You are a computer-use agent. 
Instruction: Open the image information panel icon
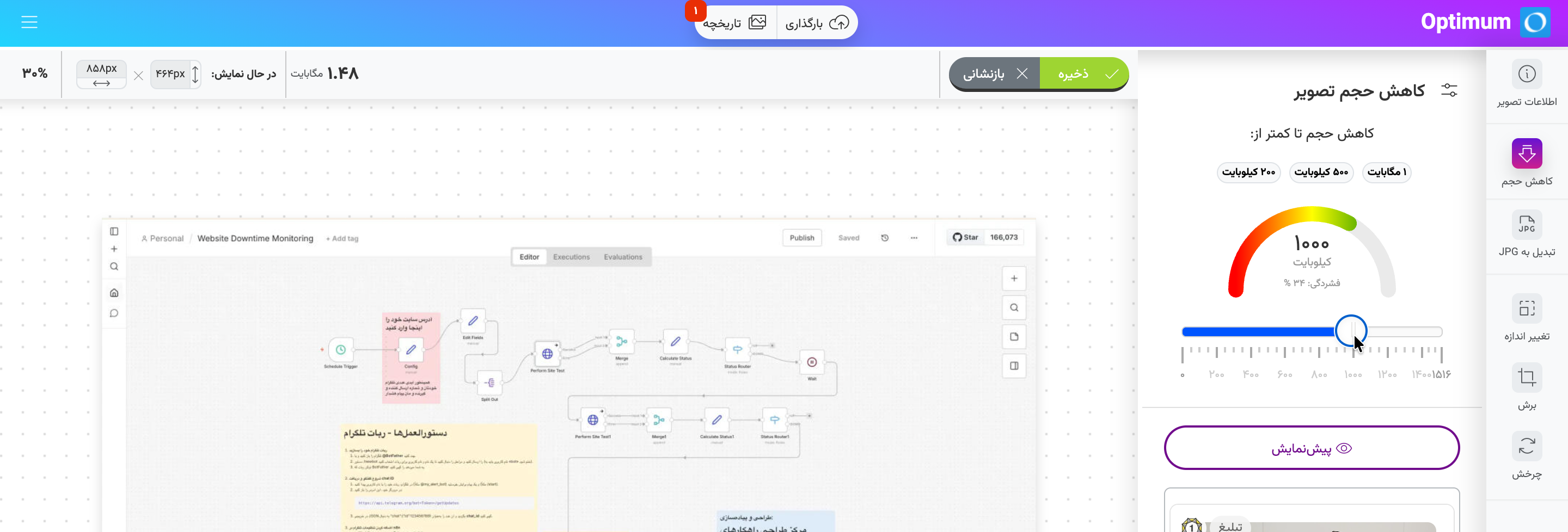click(x=1526, y=74)
